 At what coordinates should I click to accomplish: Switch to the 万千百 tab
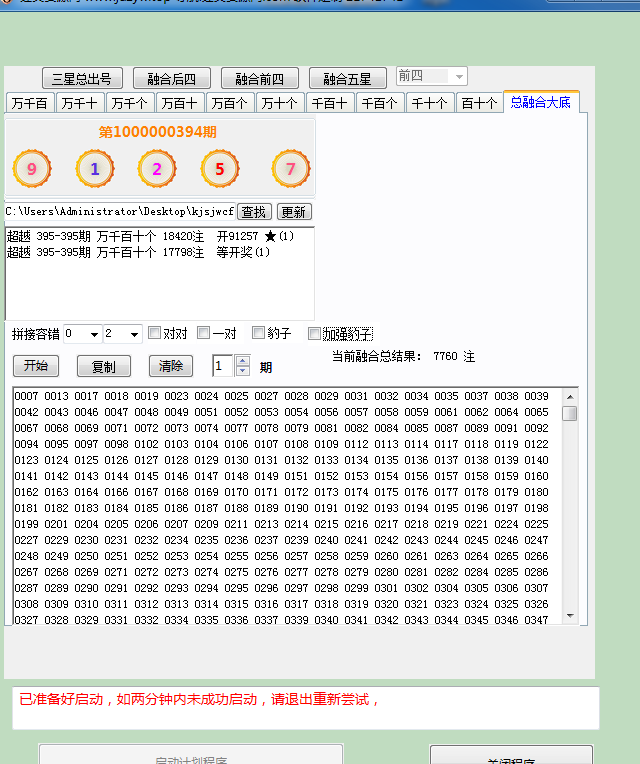tap(29, 103)
